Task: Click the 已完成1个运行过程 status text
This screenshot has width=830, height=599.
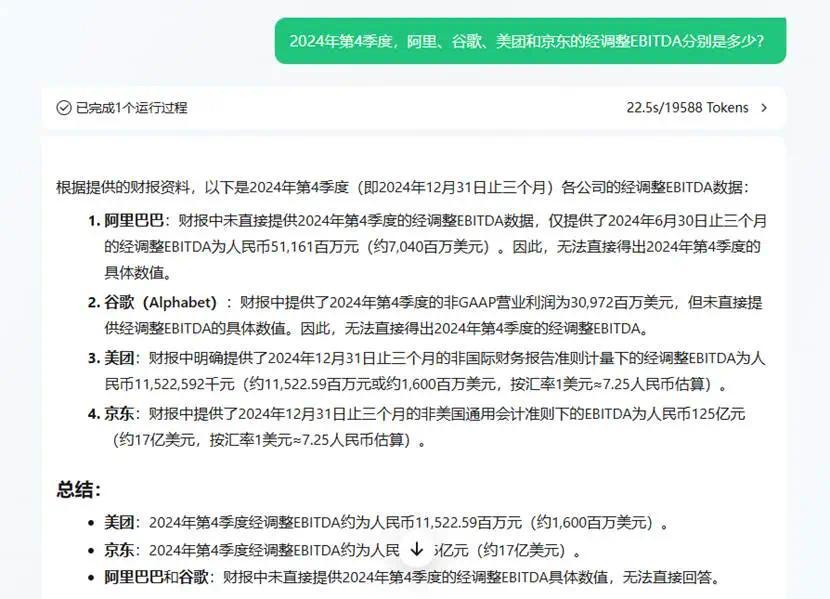Action: tap(131, 108)
